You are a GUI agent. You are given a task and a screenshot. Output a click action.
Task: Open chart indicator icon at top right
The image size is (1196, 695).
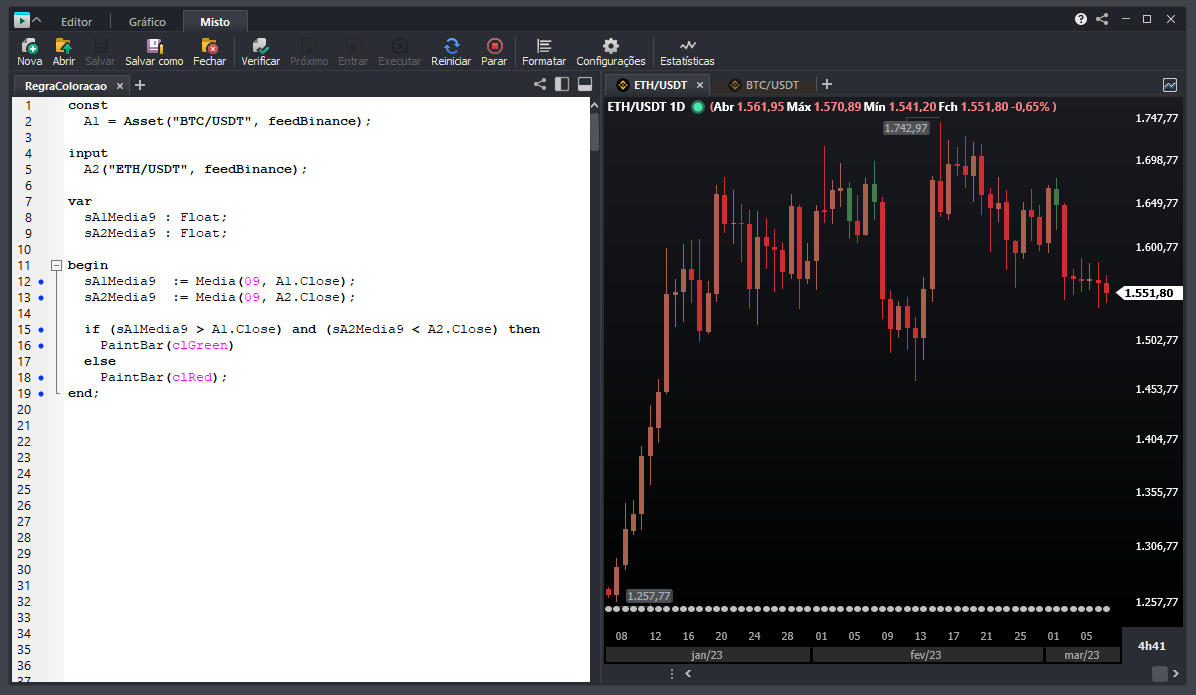click(x=1170, y=85)
